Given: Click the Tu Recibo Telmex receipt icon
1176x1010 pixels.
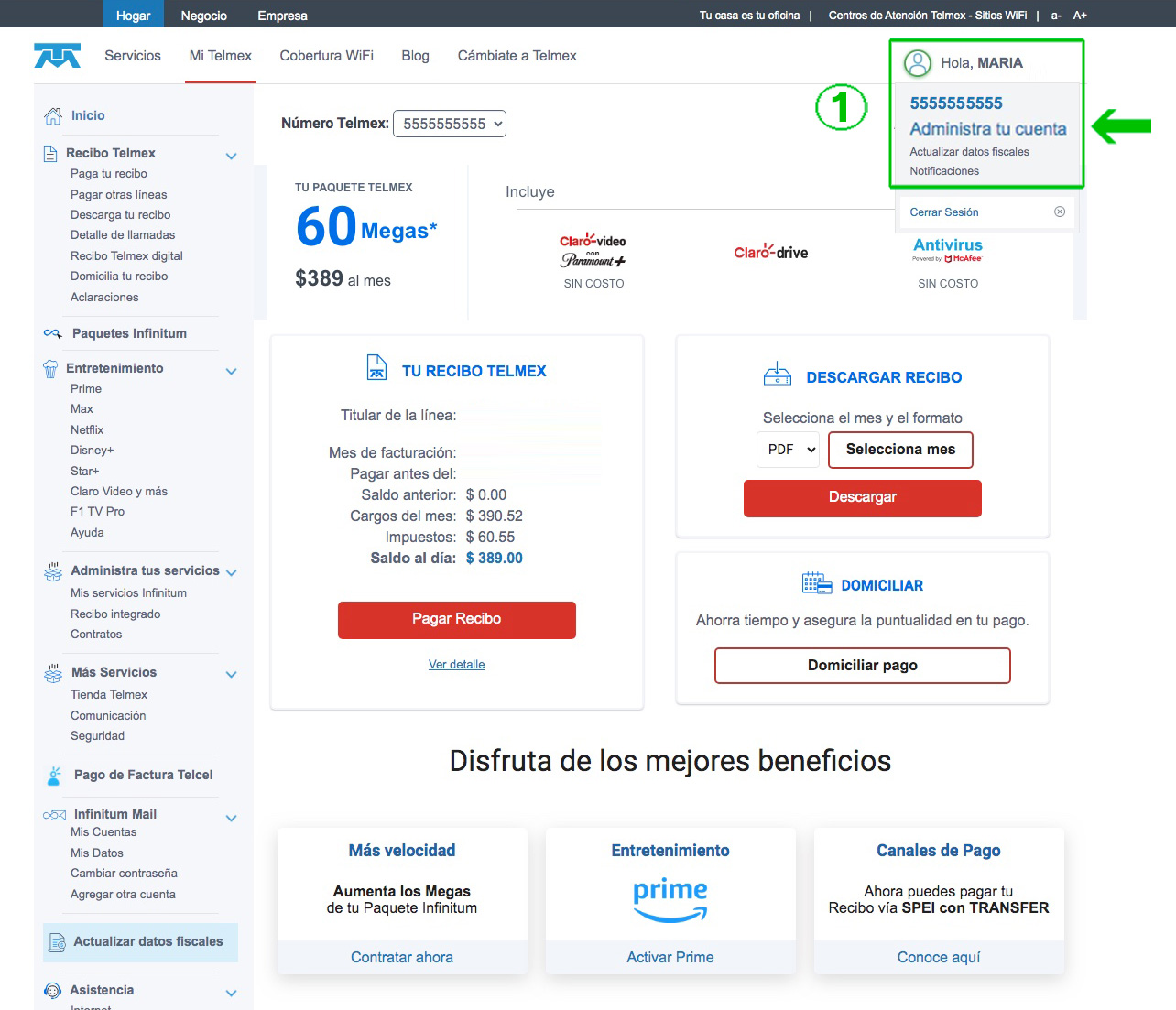Looking at the screenshot, I should pos(376,367).
